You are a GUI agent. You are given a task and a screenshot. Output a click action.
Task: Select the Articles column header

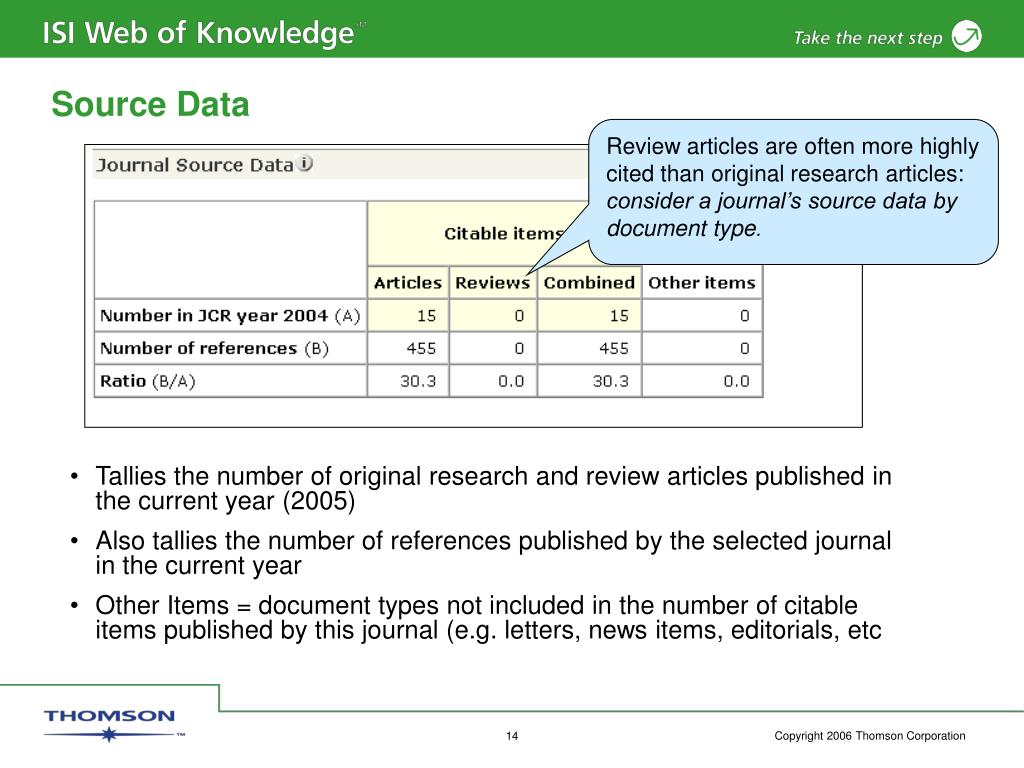tap(408, 283)
